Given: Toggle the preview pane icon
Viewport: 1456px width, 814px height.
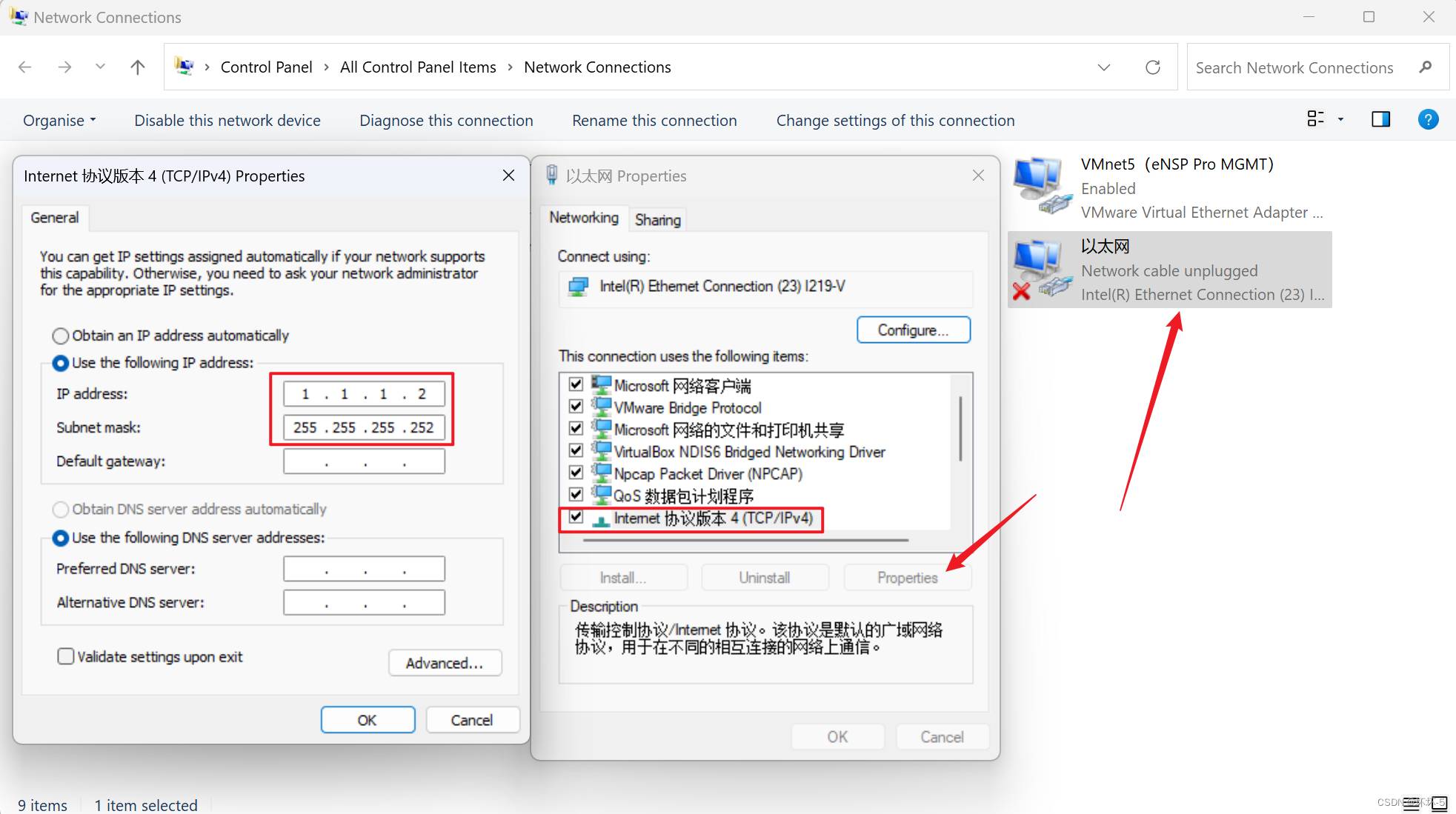Looking at the screenshot, I should click(x=1381, y=119).
